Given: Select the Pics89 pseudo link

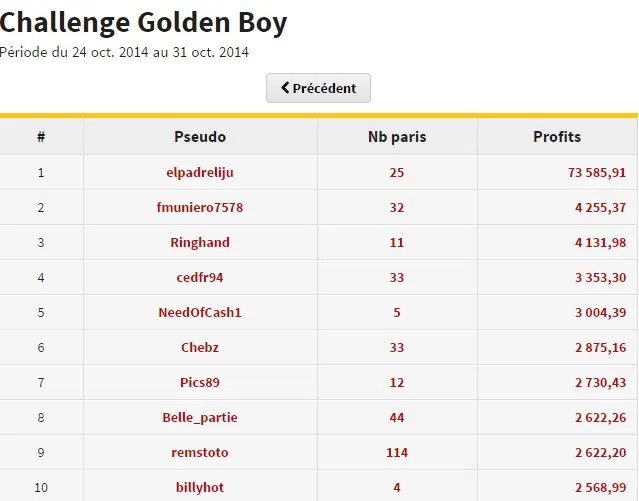Looking at the screenshot, I should 200,383.
